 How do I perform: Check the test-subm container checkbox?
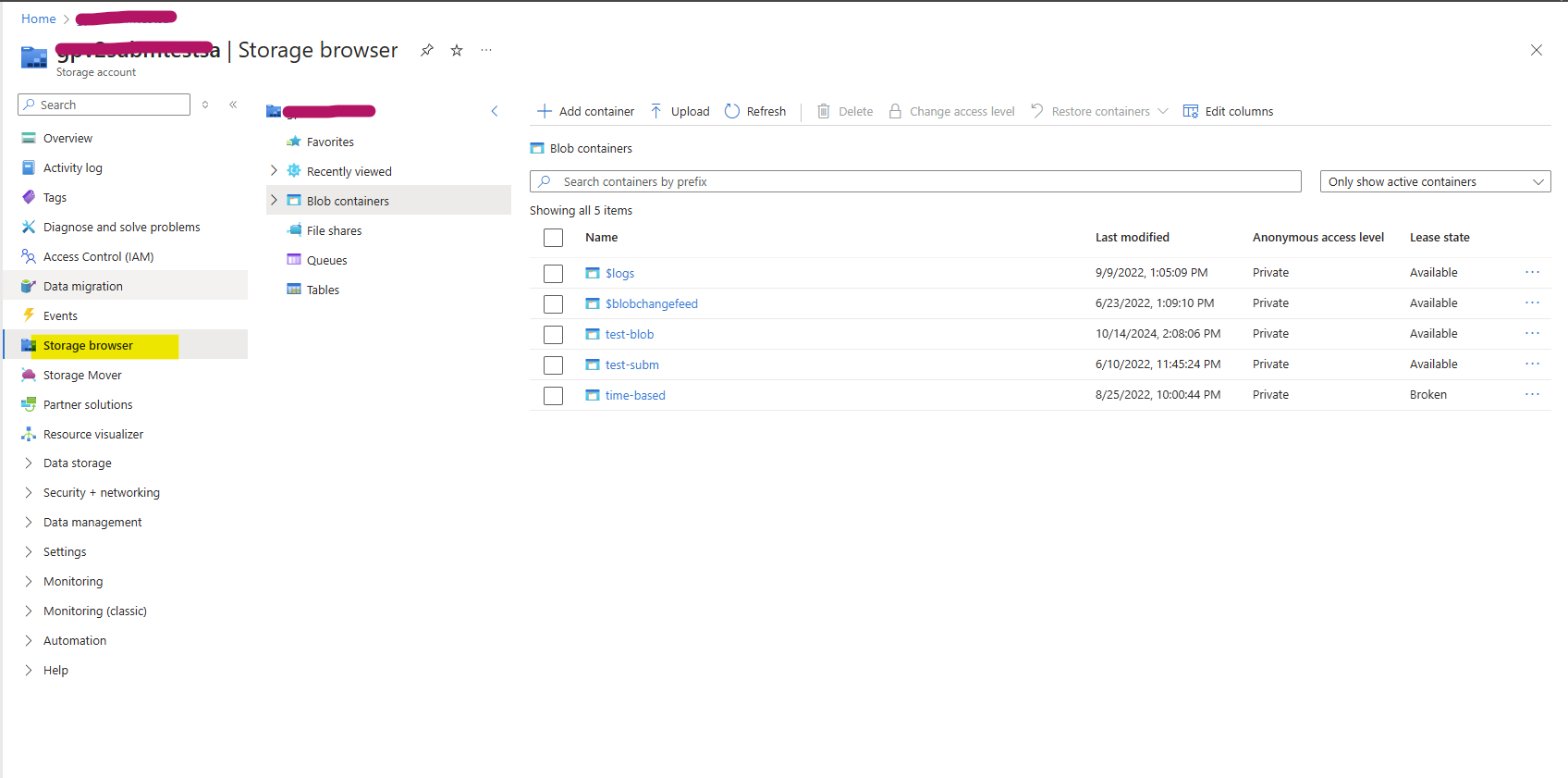(553, 365)
